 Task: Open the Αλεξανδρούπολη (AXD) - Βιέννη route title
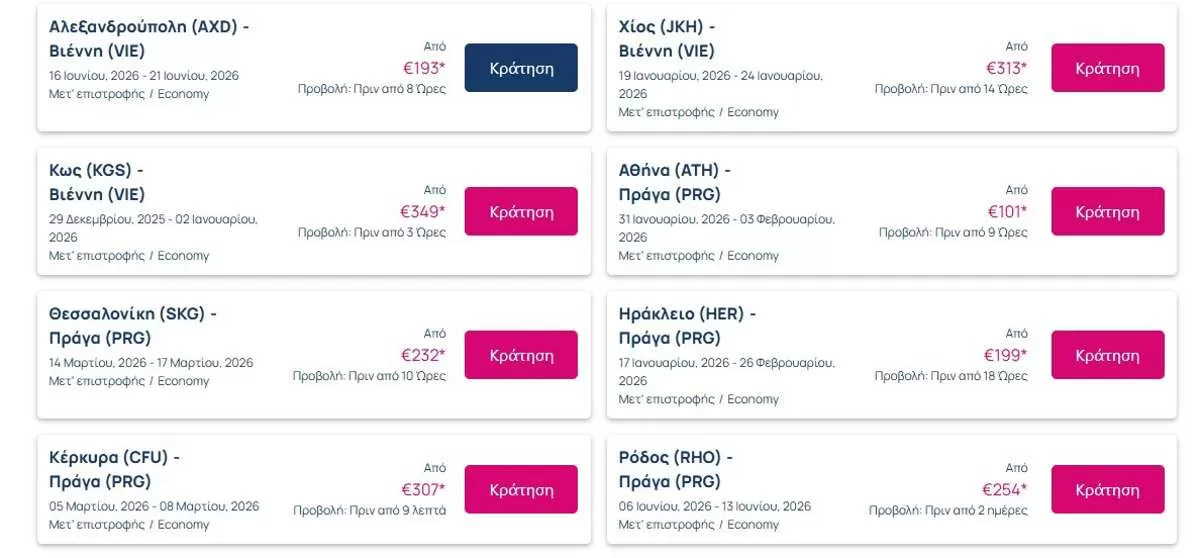coord(148,39)
